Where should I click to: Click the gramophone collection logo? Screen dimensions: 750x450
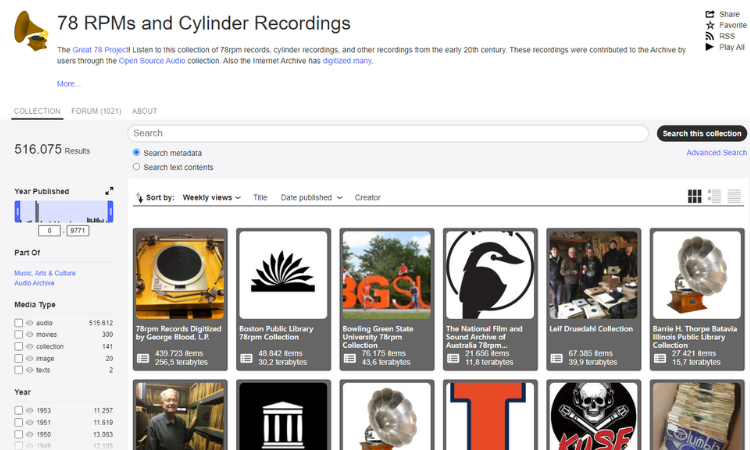point(31,31)
